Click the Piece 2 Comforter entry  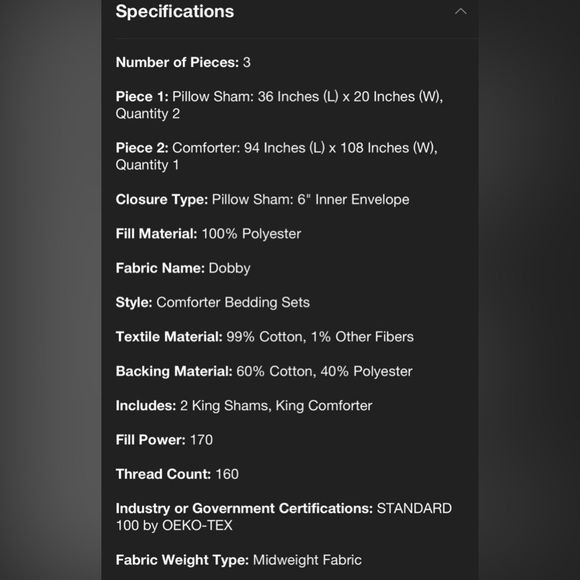tap(277, 156)
